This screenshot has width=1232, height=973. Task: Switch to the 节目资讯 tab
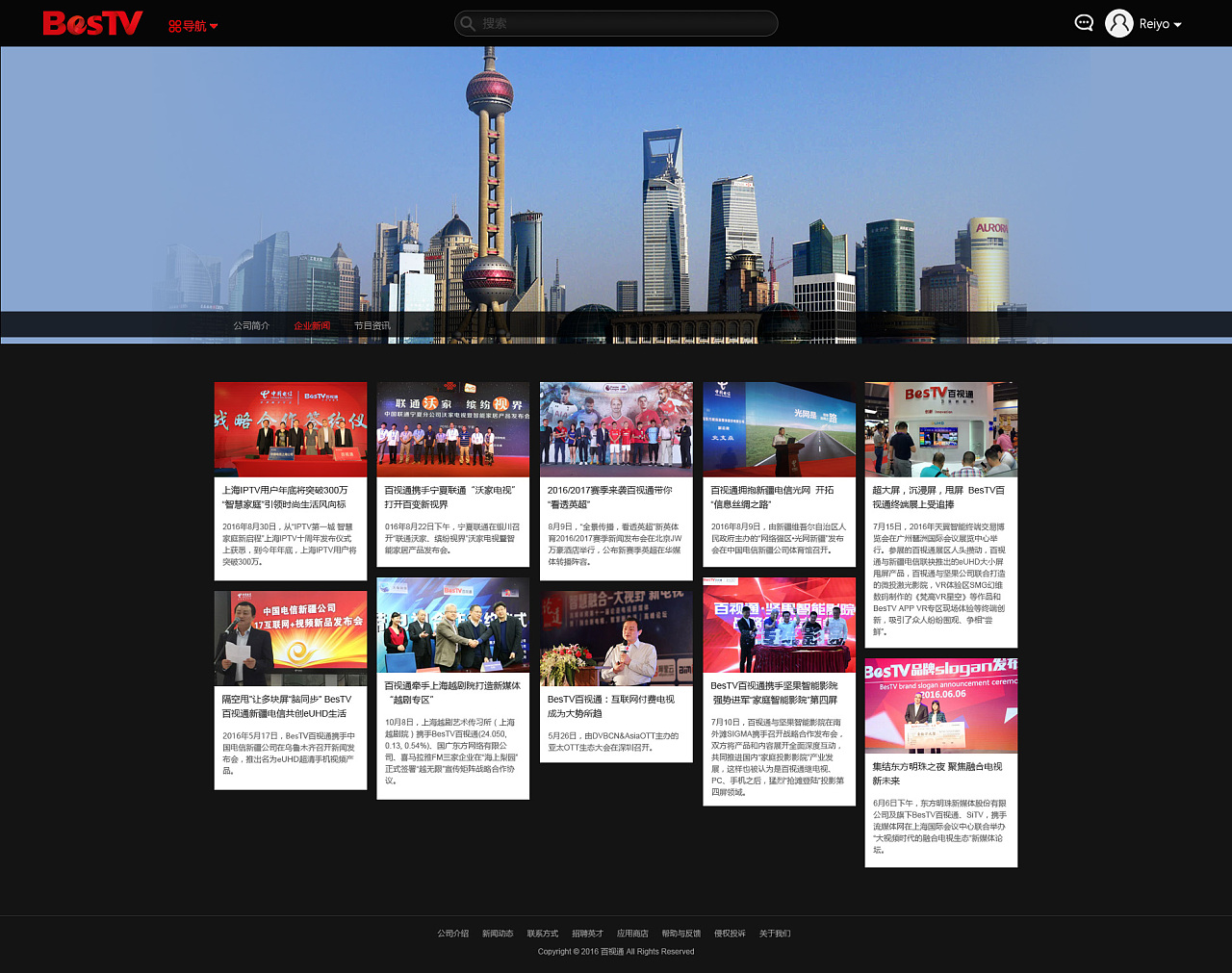click(x=372, y=325)
